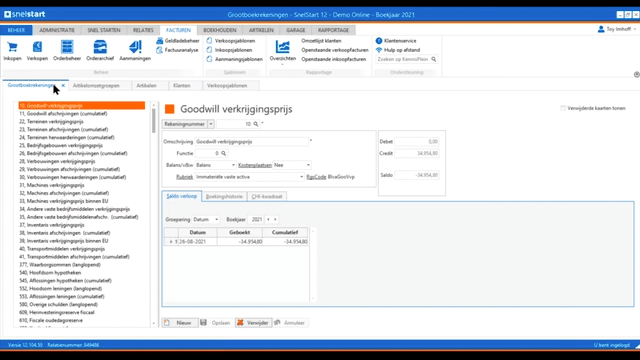The image size is (640, 360).
Task: Open Omzetlijst klanten report
Action: point(321,41)
